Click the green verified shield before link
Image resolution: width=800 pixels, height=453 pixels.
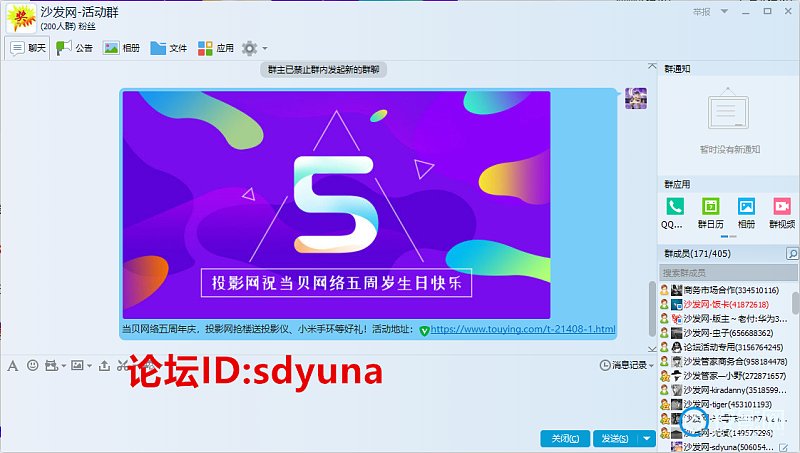(x=424, y=331)
